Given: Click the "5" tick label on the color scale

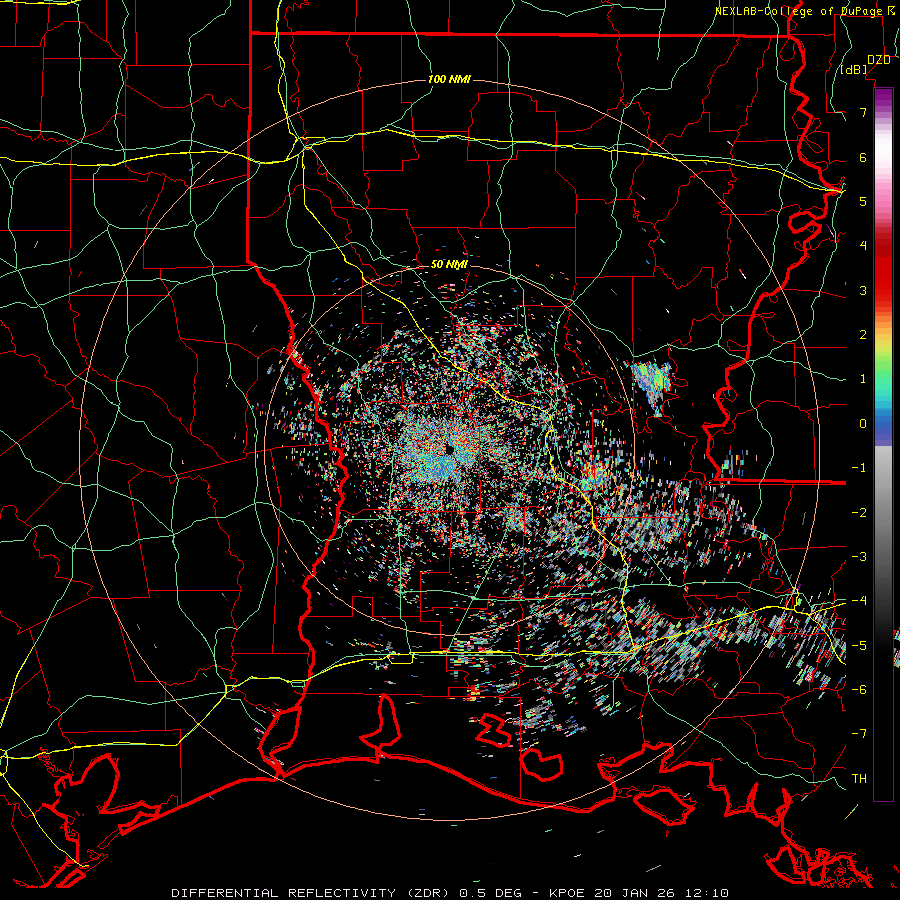Looking at the screenshot, I should 863,201.
